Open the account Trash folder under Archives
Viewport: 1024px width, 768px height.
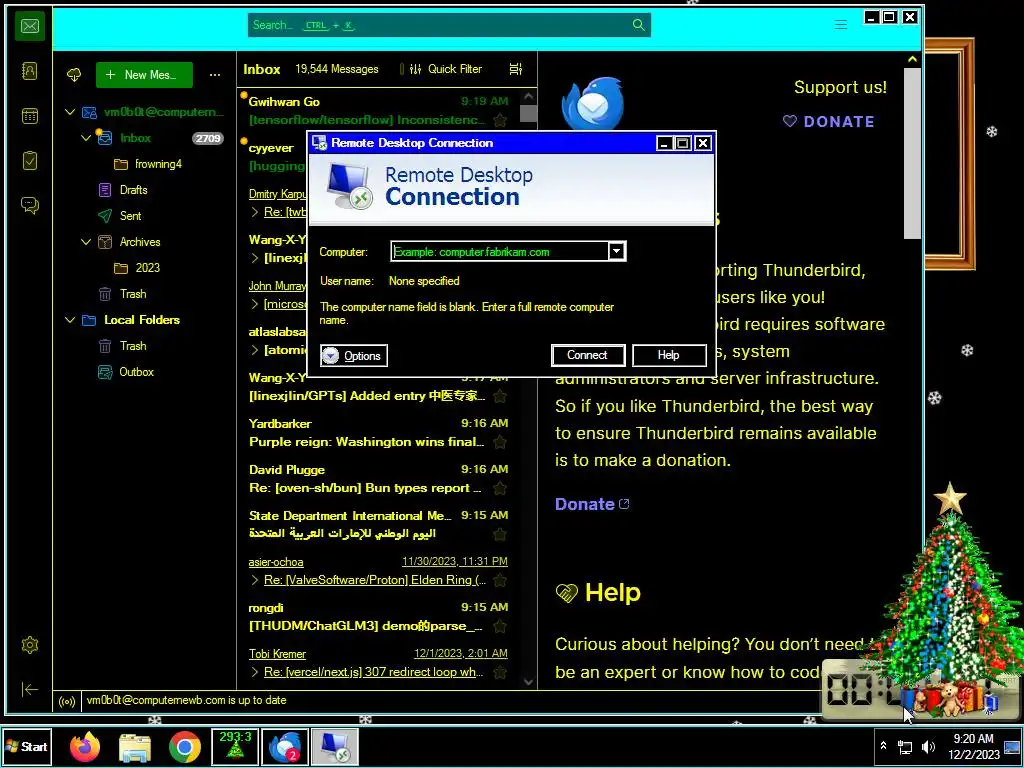(x=133, y=294)
